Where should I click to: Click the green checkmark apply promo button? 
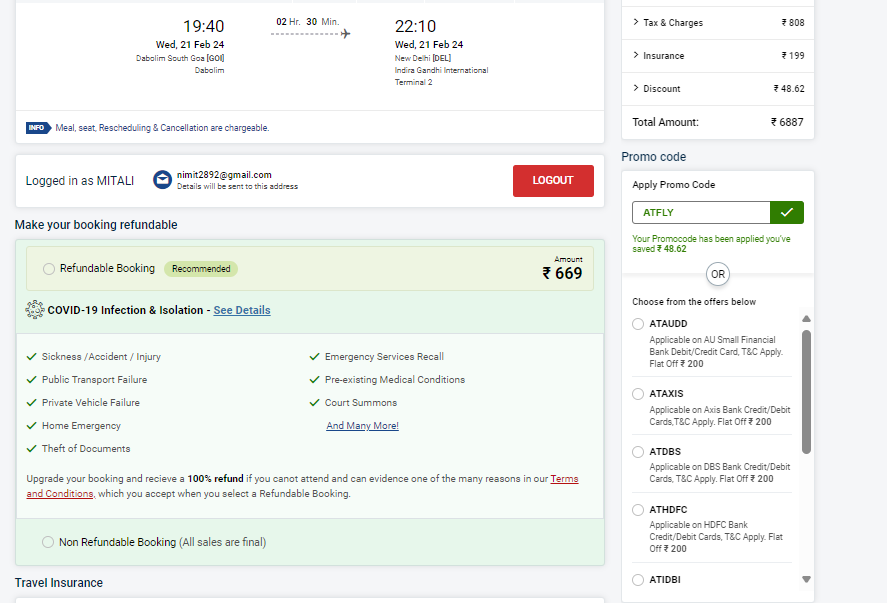786,213
